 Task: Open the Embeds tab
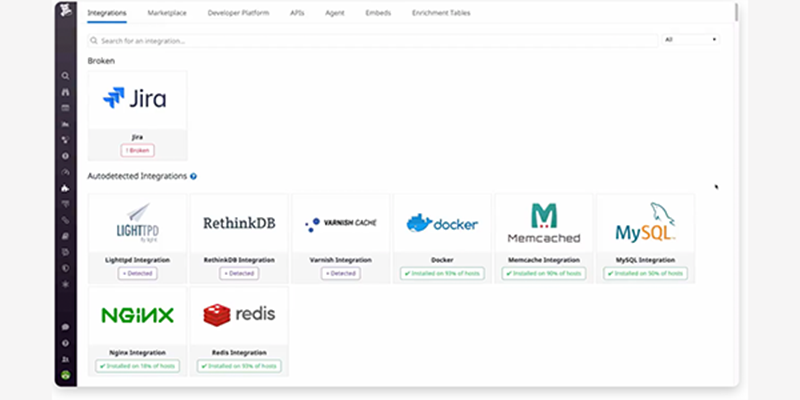[378, 13]
